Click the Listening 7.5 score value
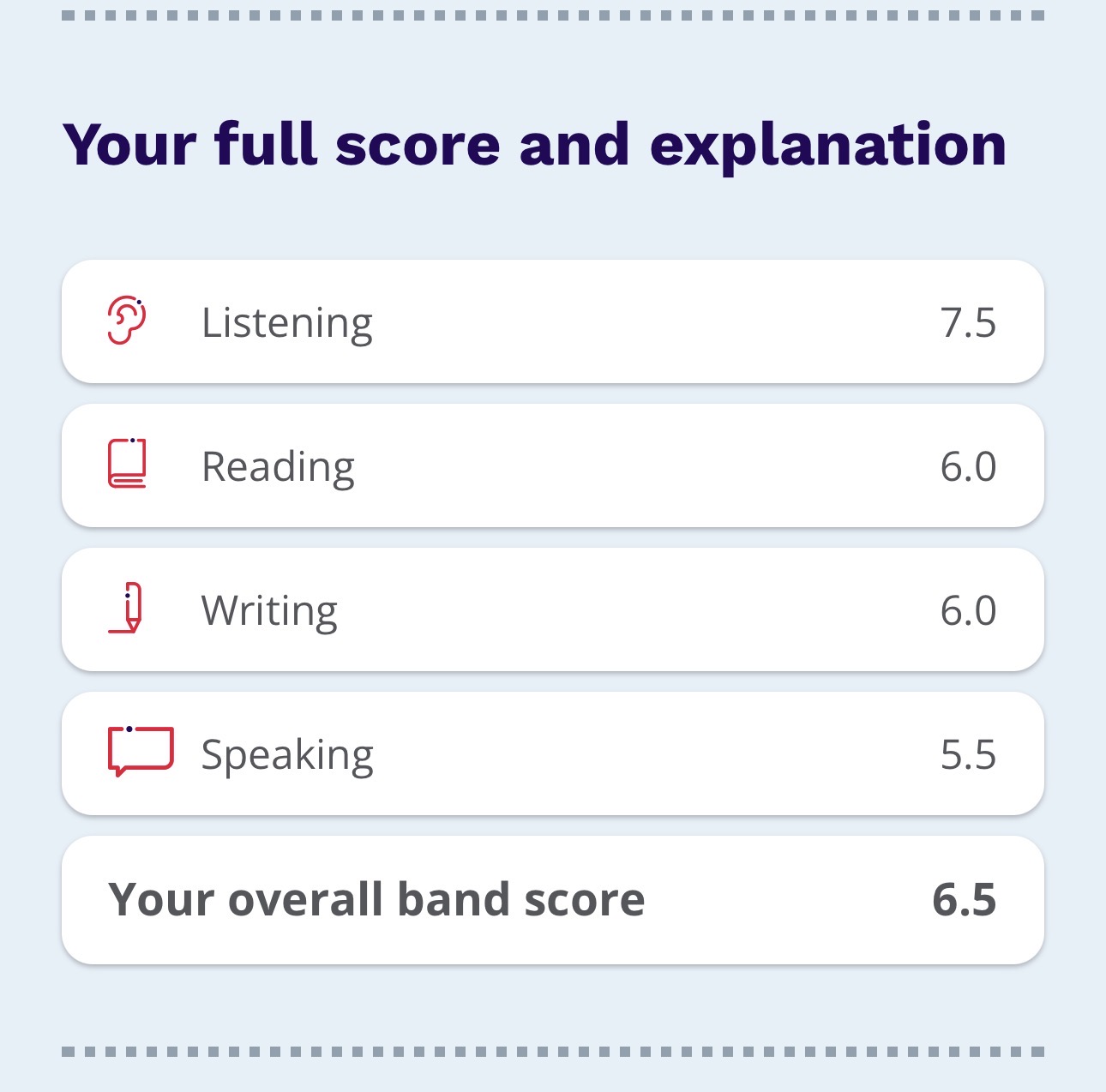The height and width of the screenshot is (1092, 1106). pos(968,323)
